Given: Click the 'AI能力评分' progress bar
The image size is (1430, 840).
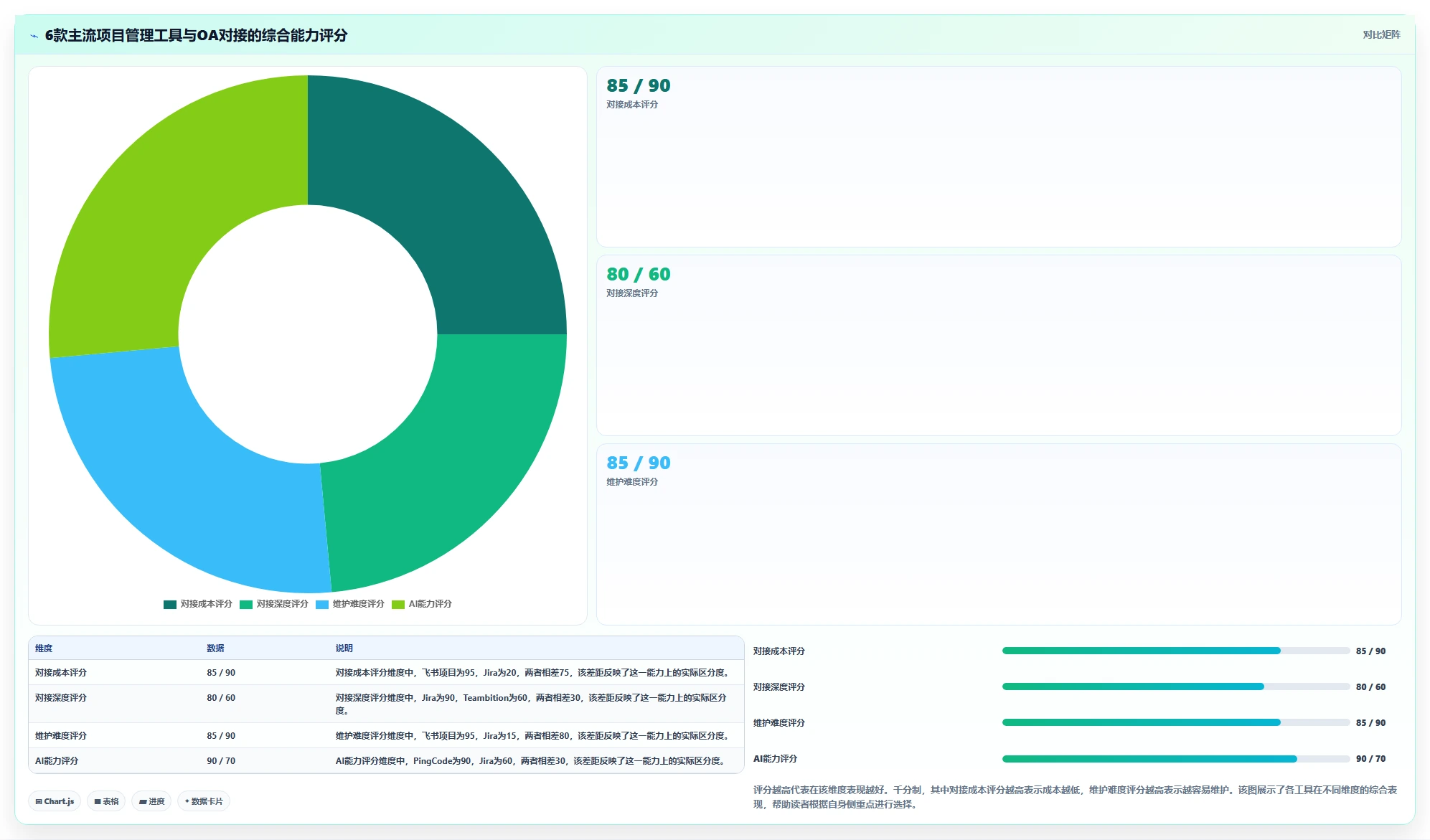Looking at the screenshot, I should click(1176, 758).
